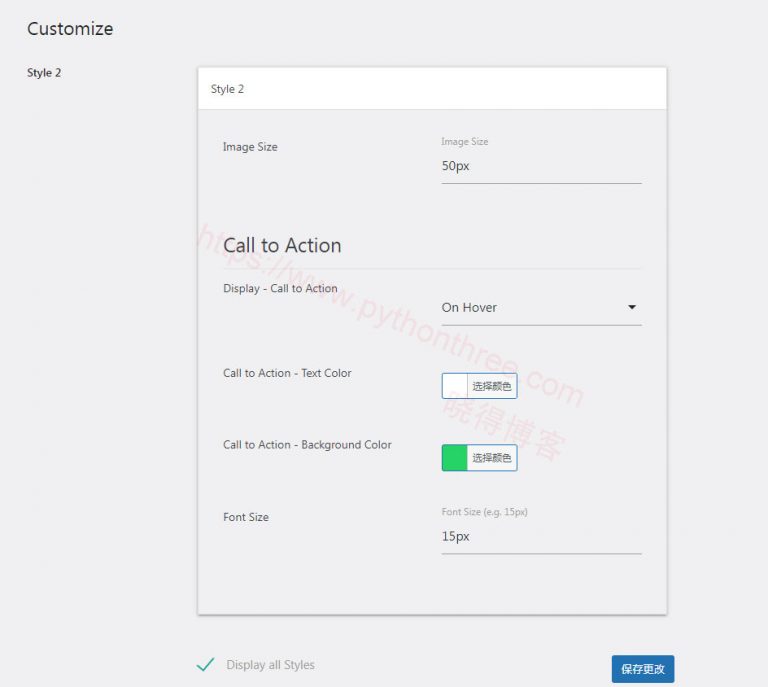Collapse the Style 2 card header
Image resolution: width=768 pixels, height=687 pixels.
pyautogui.click(x=432, y=89)
